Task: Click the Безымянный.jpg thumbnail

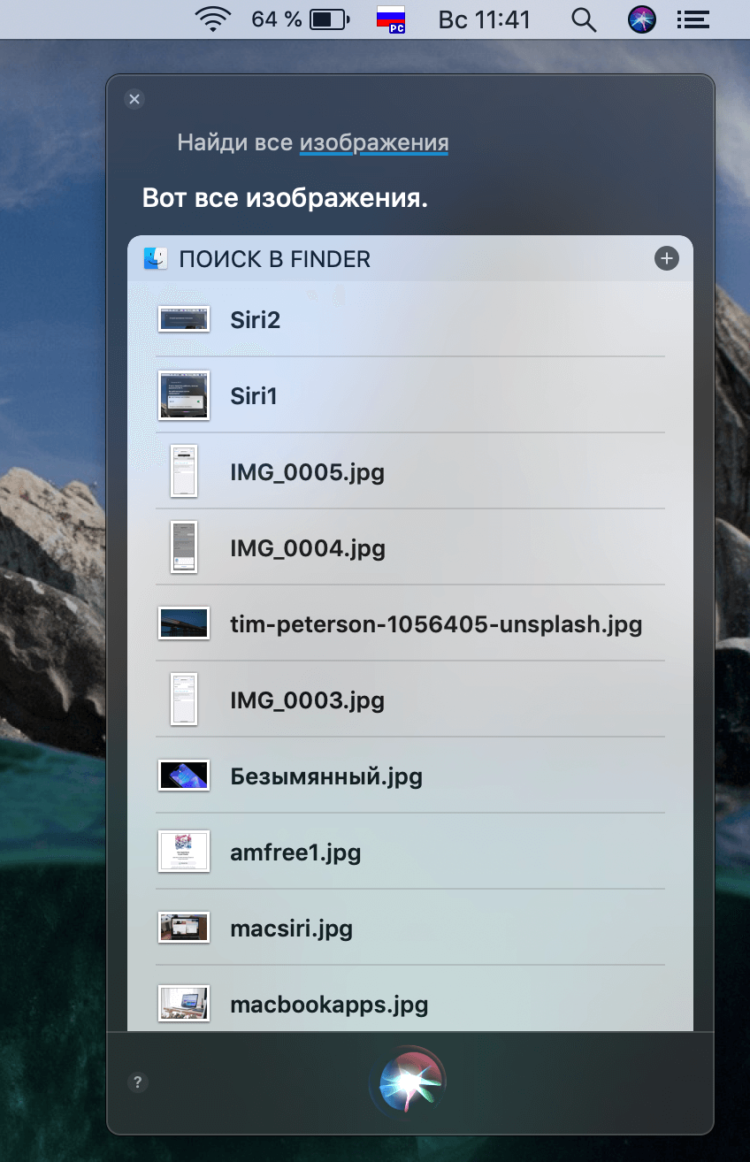Action: click(184, 775)
